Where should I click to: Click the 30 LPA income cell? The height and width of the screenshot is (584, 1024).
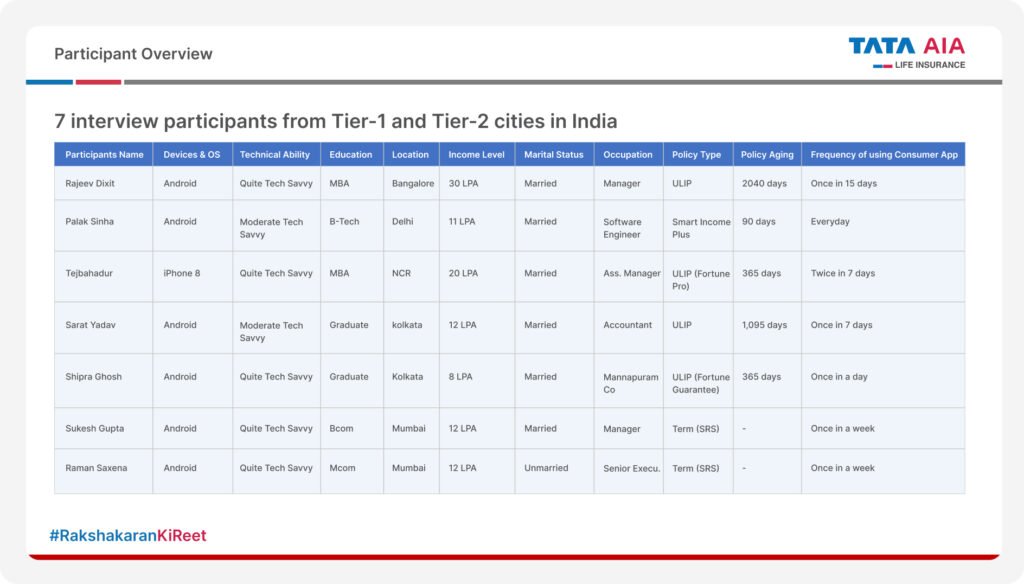462,184
